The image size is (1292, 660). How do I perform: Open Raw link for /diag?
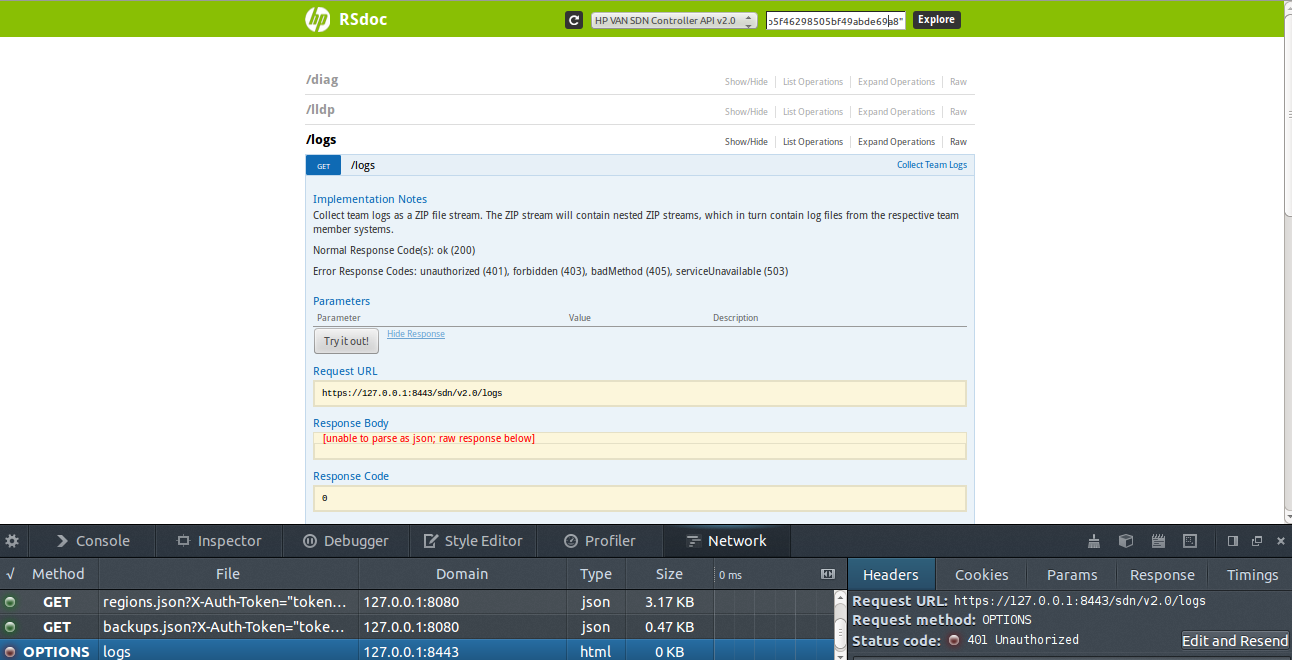958,82
